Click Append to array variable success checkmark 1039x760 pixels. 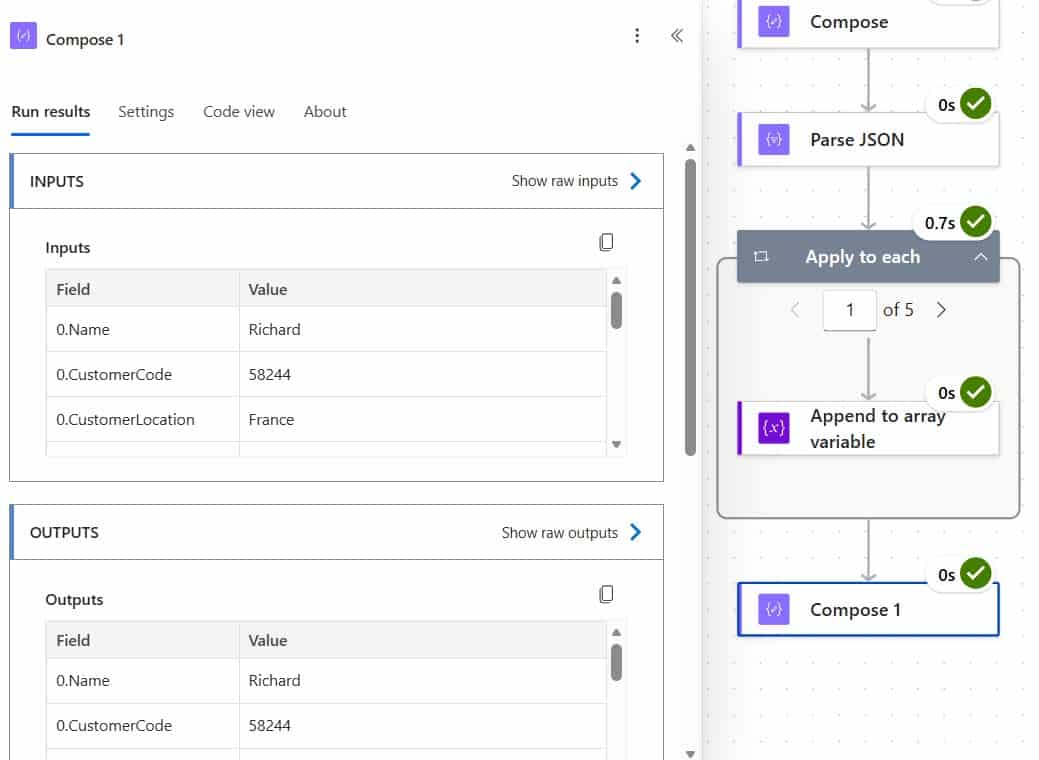(975, 392)
